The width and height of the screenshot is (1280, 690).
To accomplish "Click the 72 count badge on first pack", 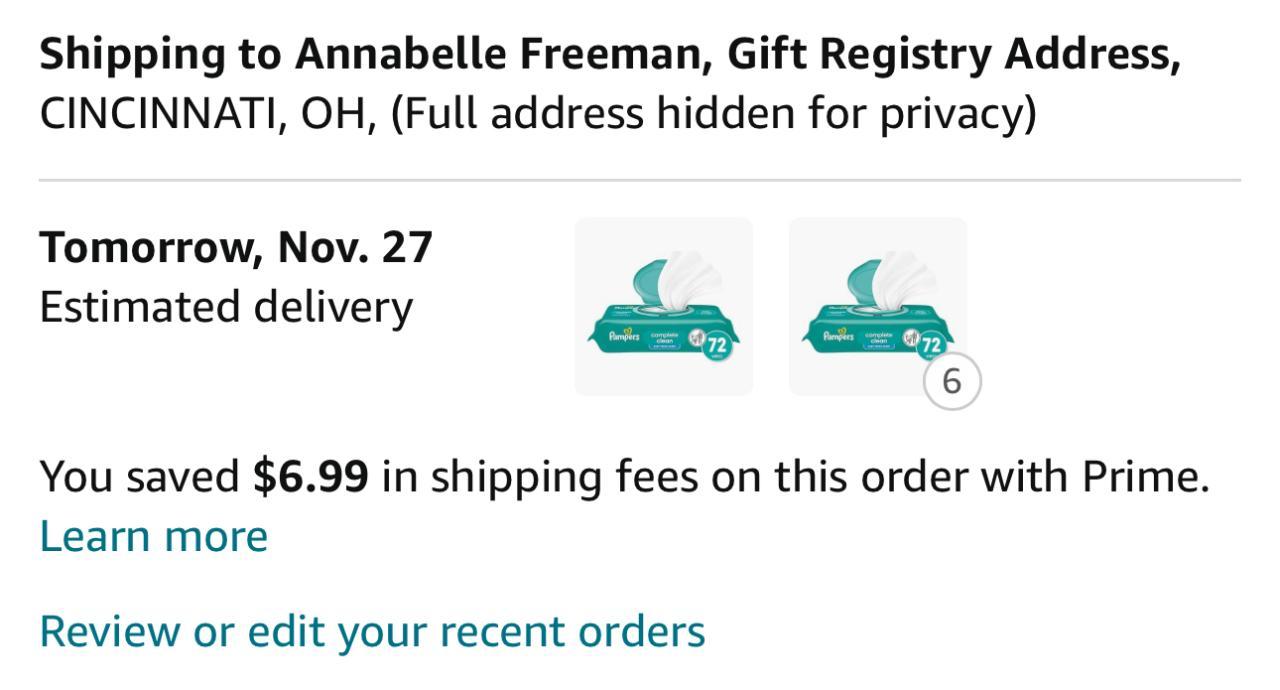I will pos(716,346).
